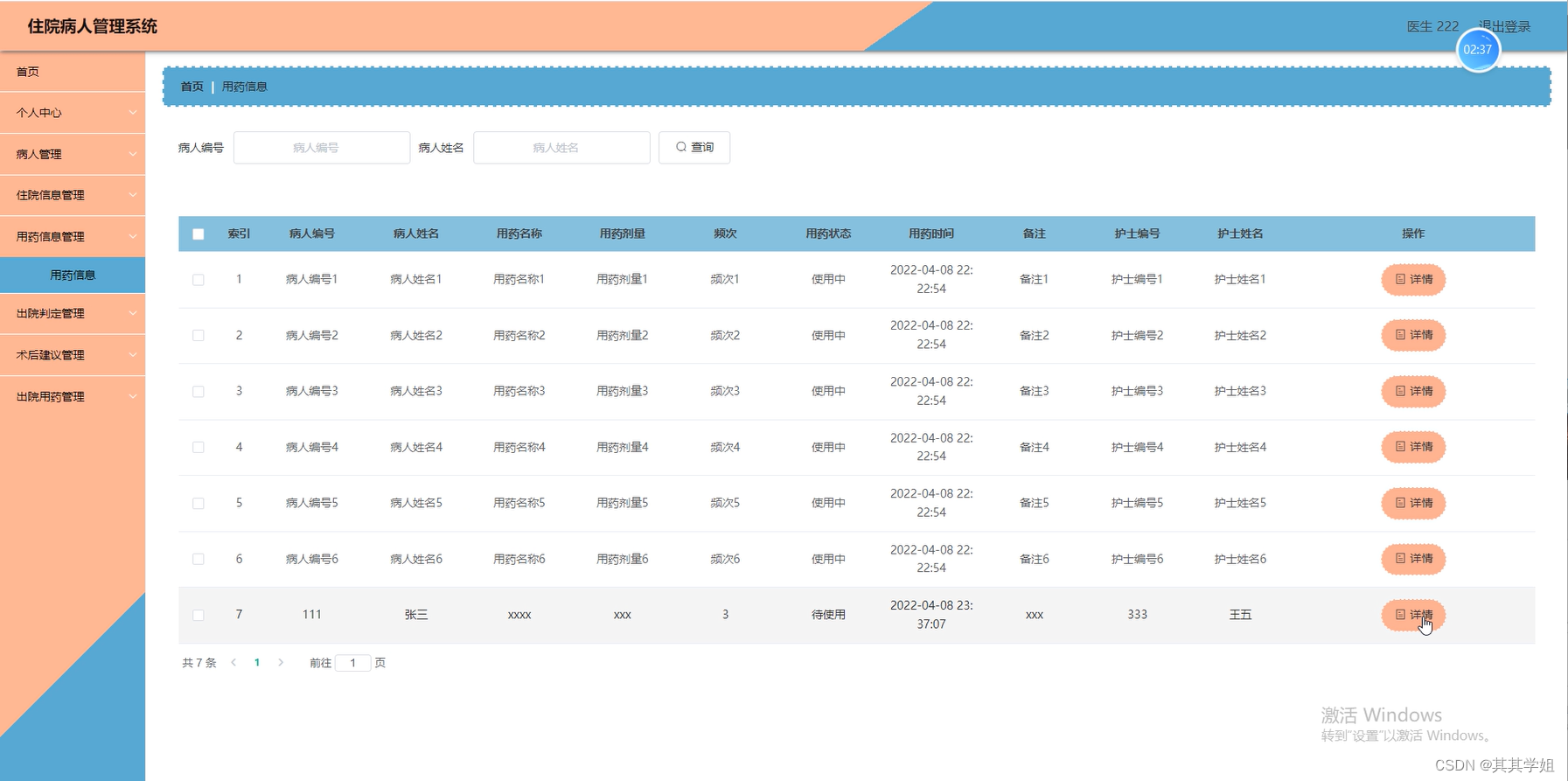Click the 用药名称 column header
The height and width of the screenshot is (781, 1568).
[x=519, y=234]
